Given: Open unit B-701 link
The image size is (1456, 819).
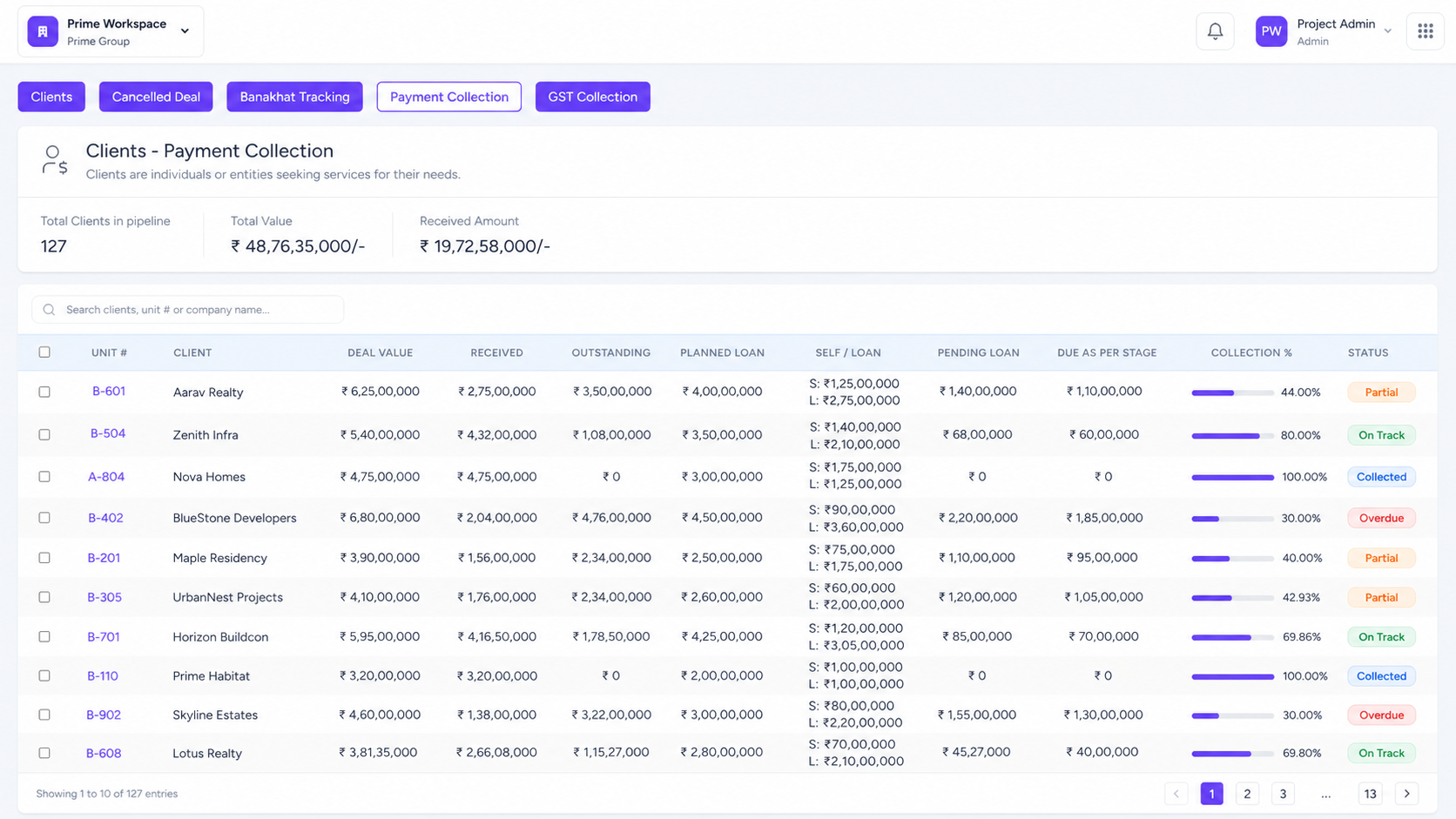Looking at the screenshot, I should pos(104,637).
